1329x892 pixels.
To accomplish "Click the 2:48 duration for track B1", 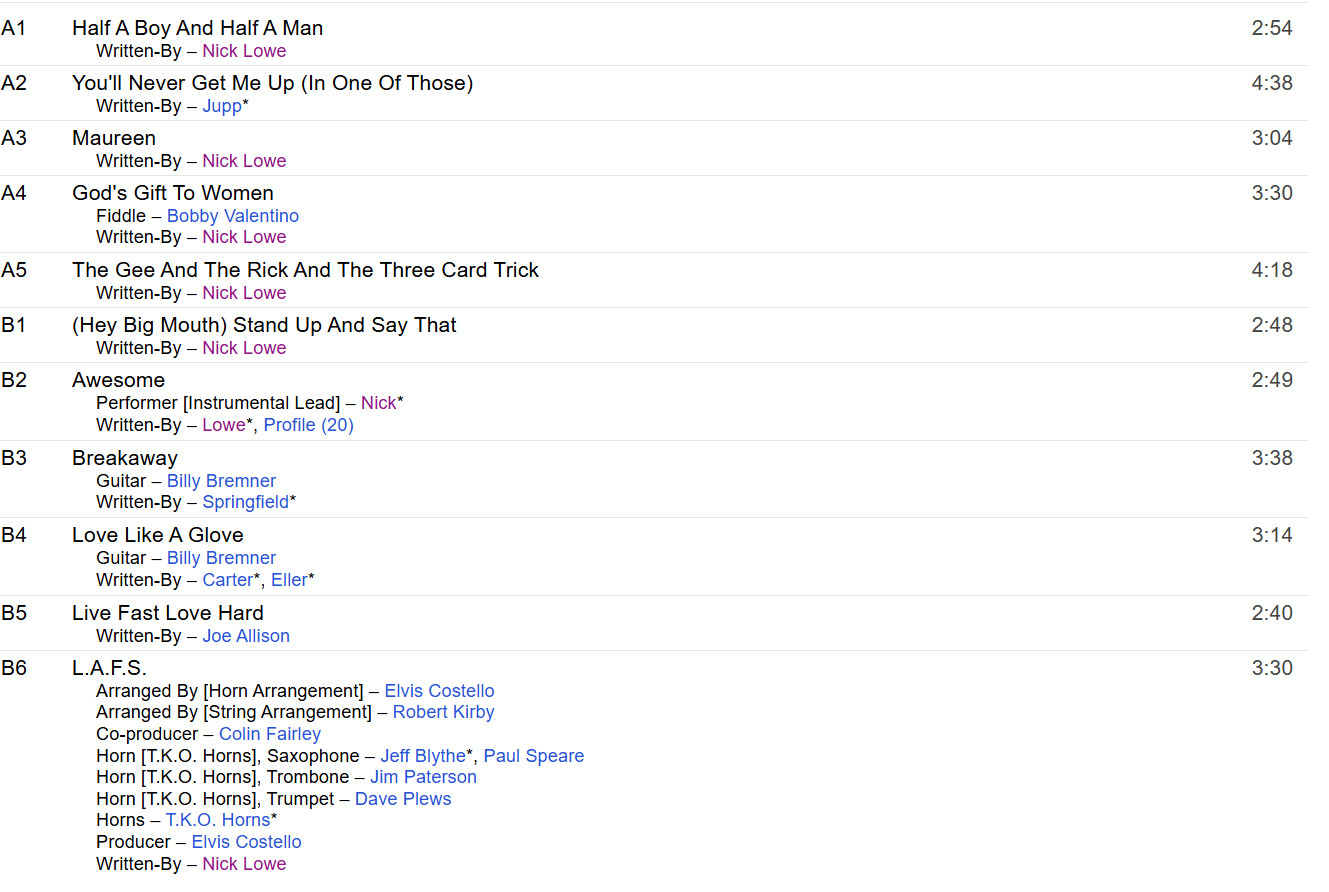I will [1272, 325].
